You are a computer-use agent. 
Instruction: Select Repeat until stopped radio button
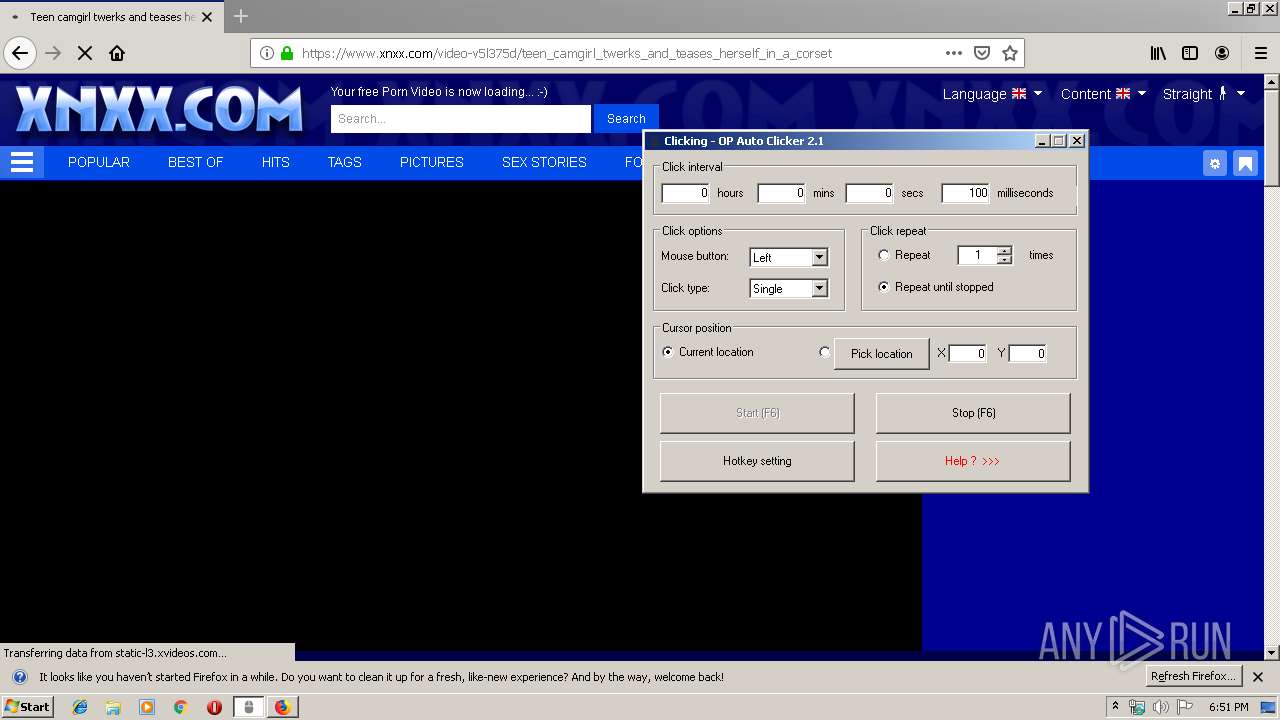pyautogui.click(x=884, y=287)
